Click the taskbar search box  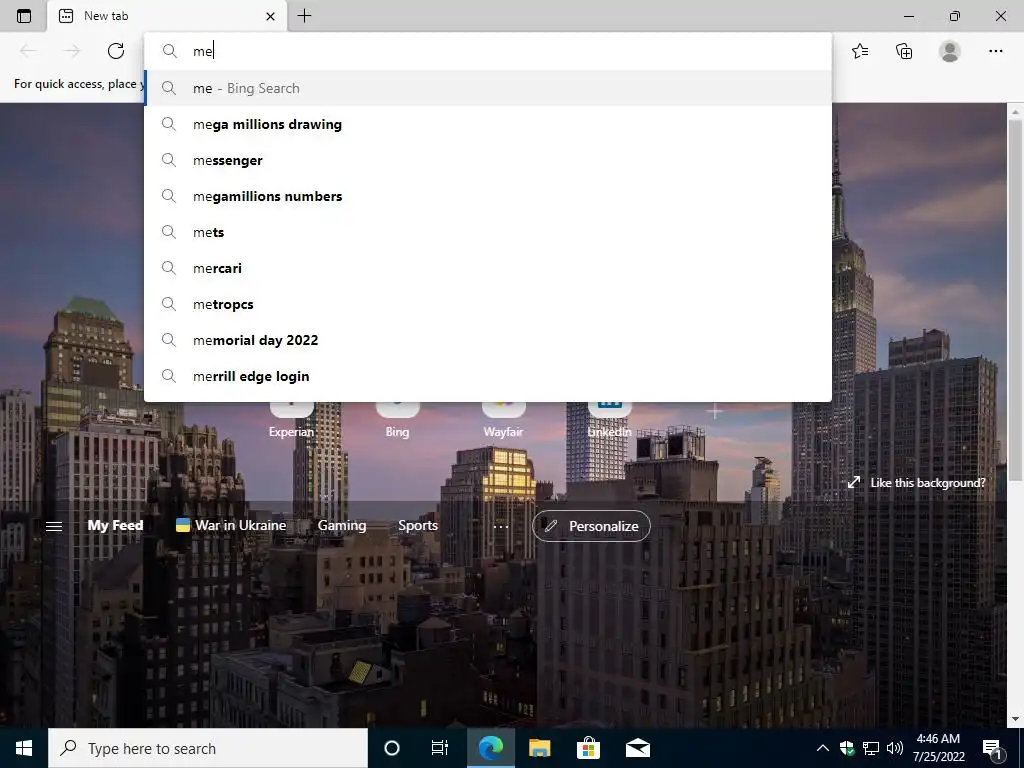(208, 748)
